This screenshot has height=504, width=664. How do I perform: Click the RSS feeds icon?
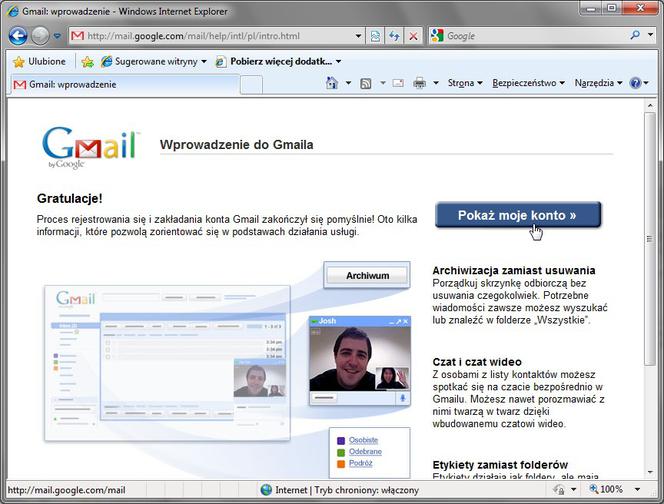tap(365, 83)
